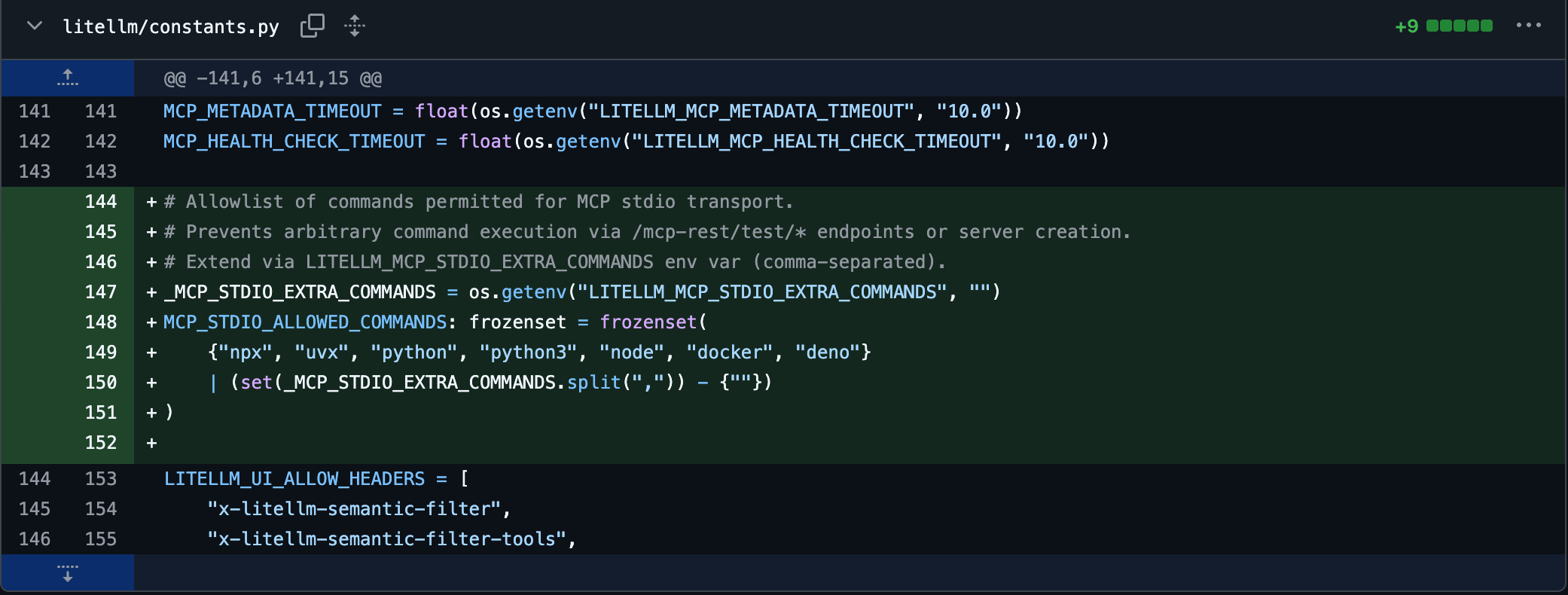Screen dimensions: 1568x595
Task: Click old line number 142
Action: pos(35,142)
